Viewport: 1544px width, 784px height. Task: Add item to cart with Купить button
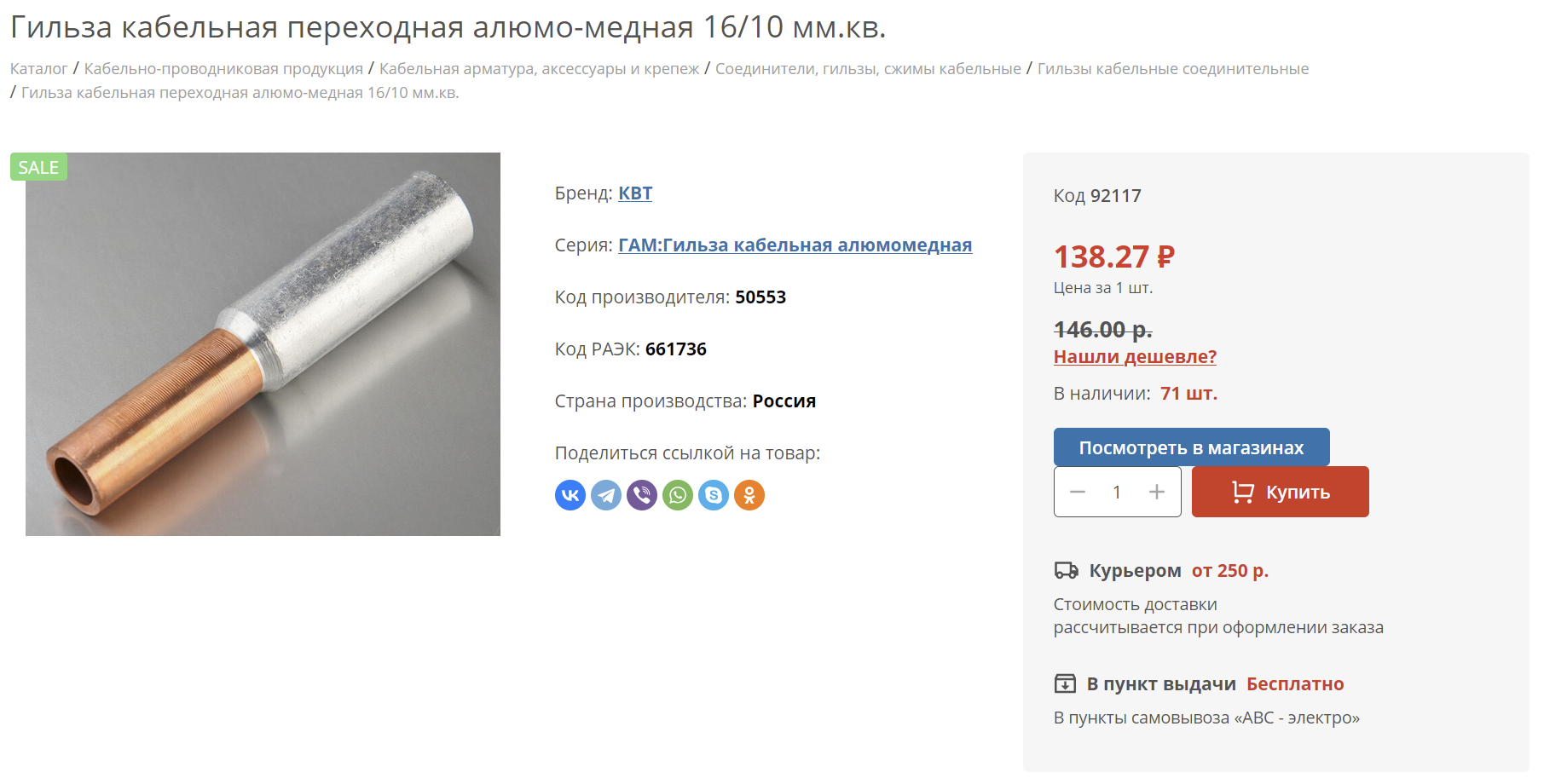coord(1281,492)
